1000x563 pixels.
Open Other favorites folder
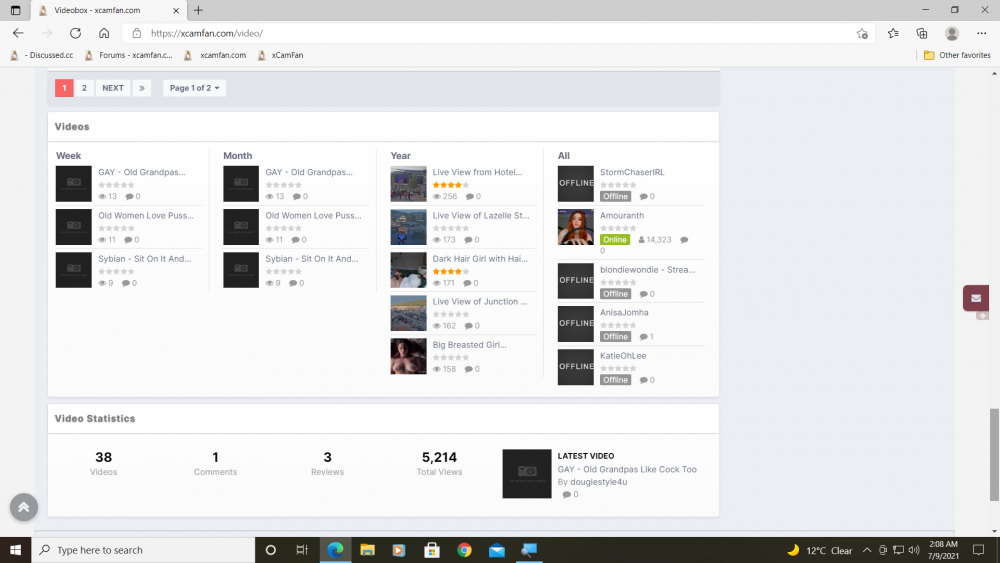[x=957, y=55]
